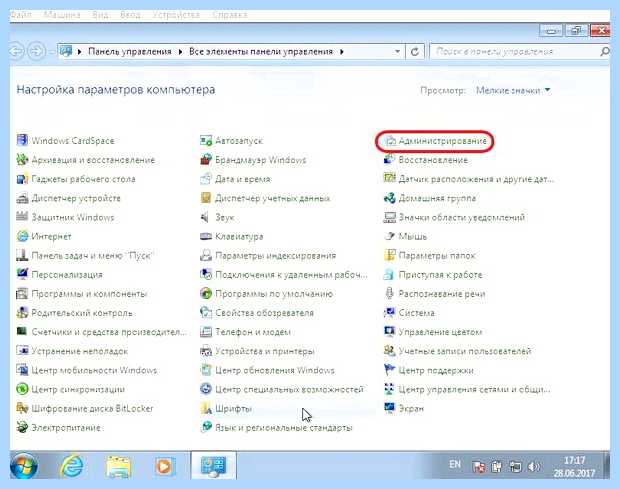The width and height of the screenshot is (620, 489).
Task: Click the Устройства и принтеры icon
Action: 206,351
